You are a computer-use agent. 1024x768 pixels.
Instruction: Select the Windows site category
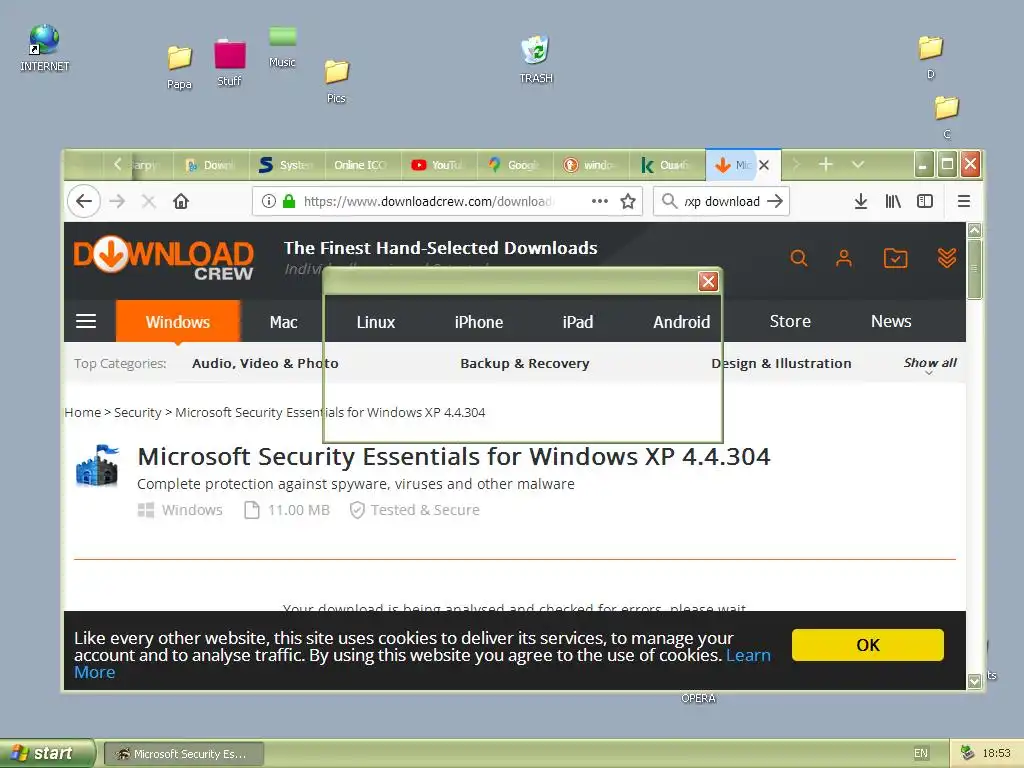178,321
